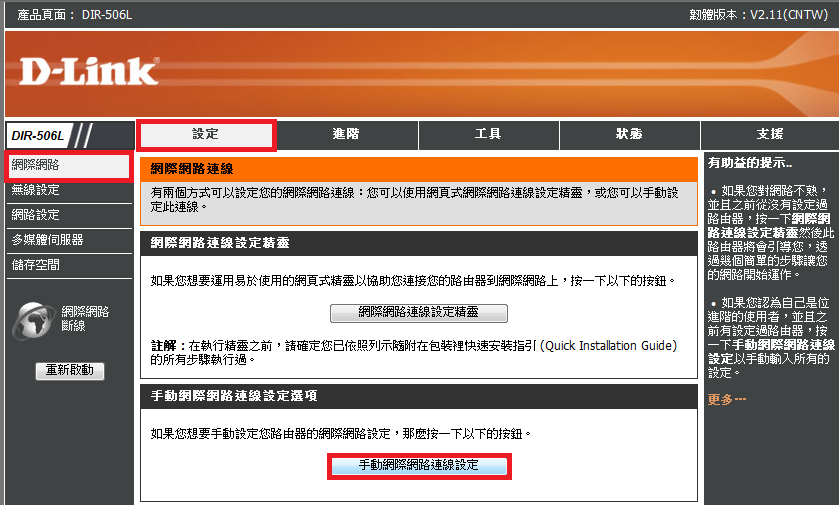Image resolution: width=839 pixels, height=505 pixels.
Task: Click the 網際網路斷線 status text
Action: (x=85, y=319)
